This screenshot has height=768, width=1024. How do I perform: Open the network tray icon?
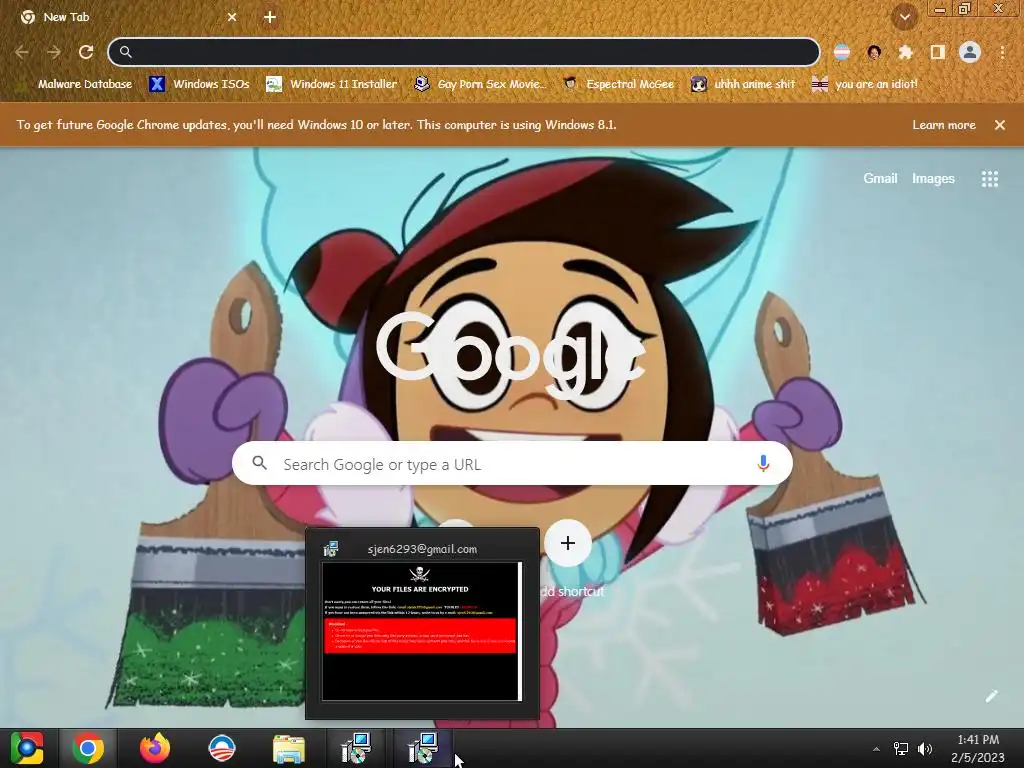[x=901, y=749]
